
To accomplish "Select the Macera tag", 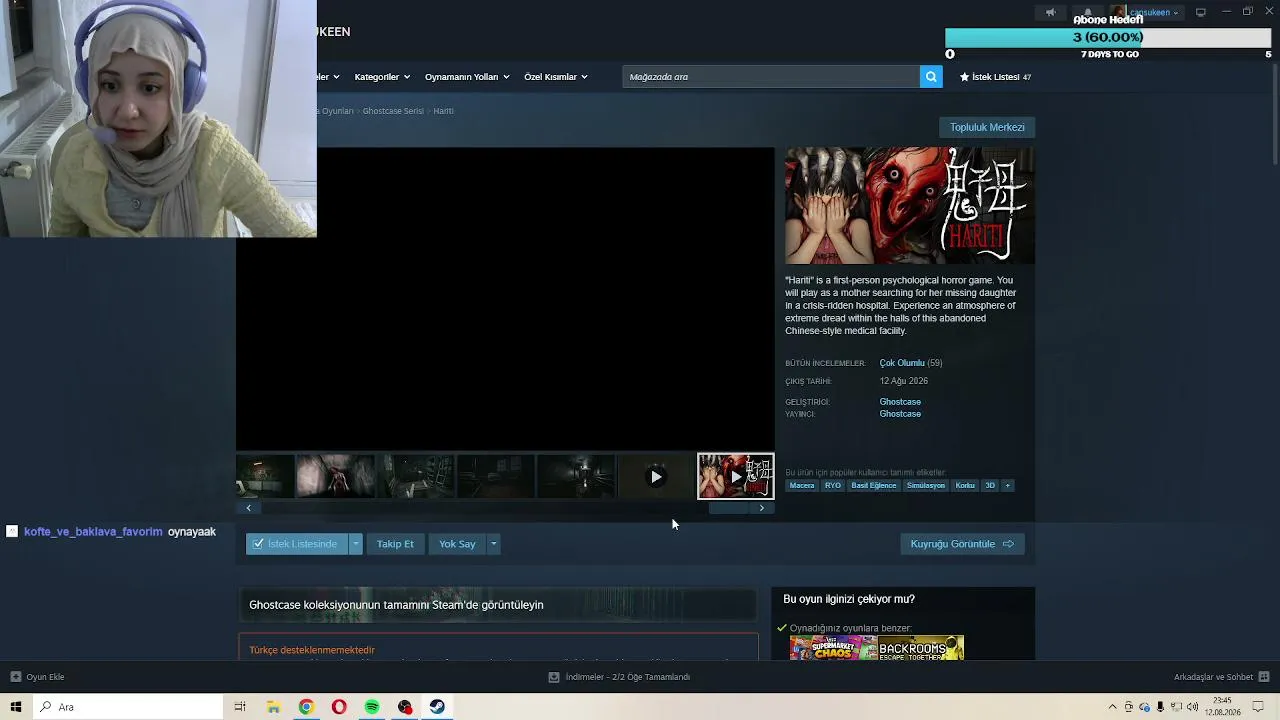I will tap(802, 486).
